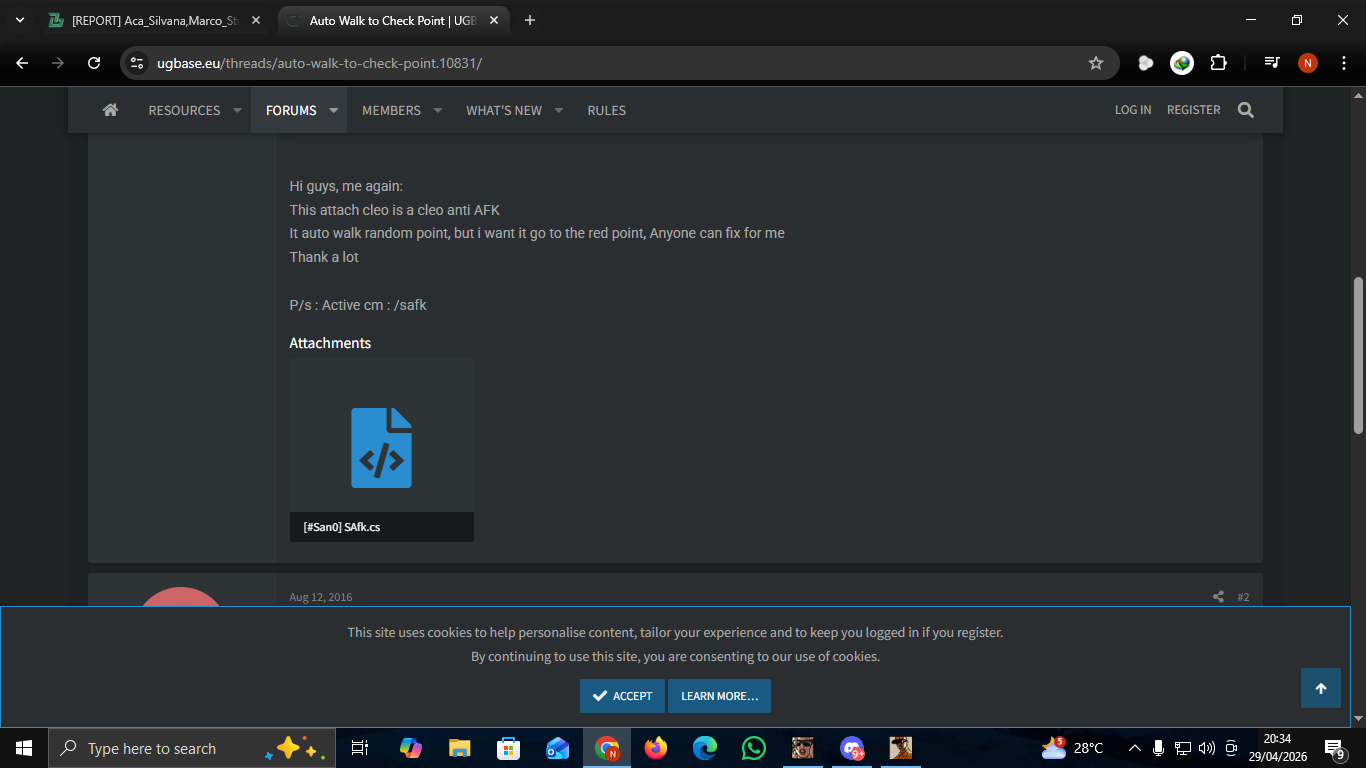The height and width of the screenshot is (768, 1366).
Task: Open WhatsApp from the taskbar
Action: (754, 748)
